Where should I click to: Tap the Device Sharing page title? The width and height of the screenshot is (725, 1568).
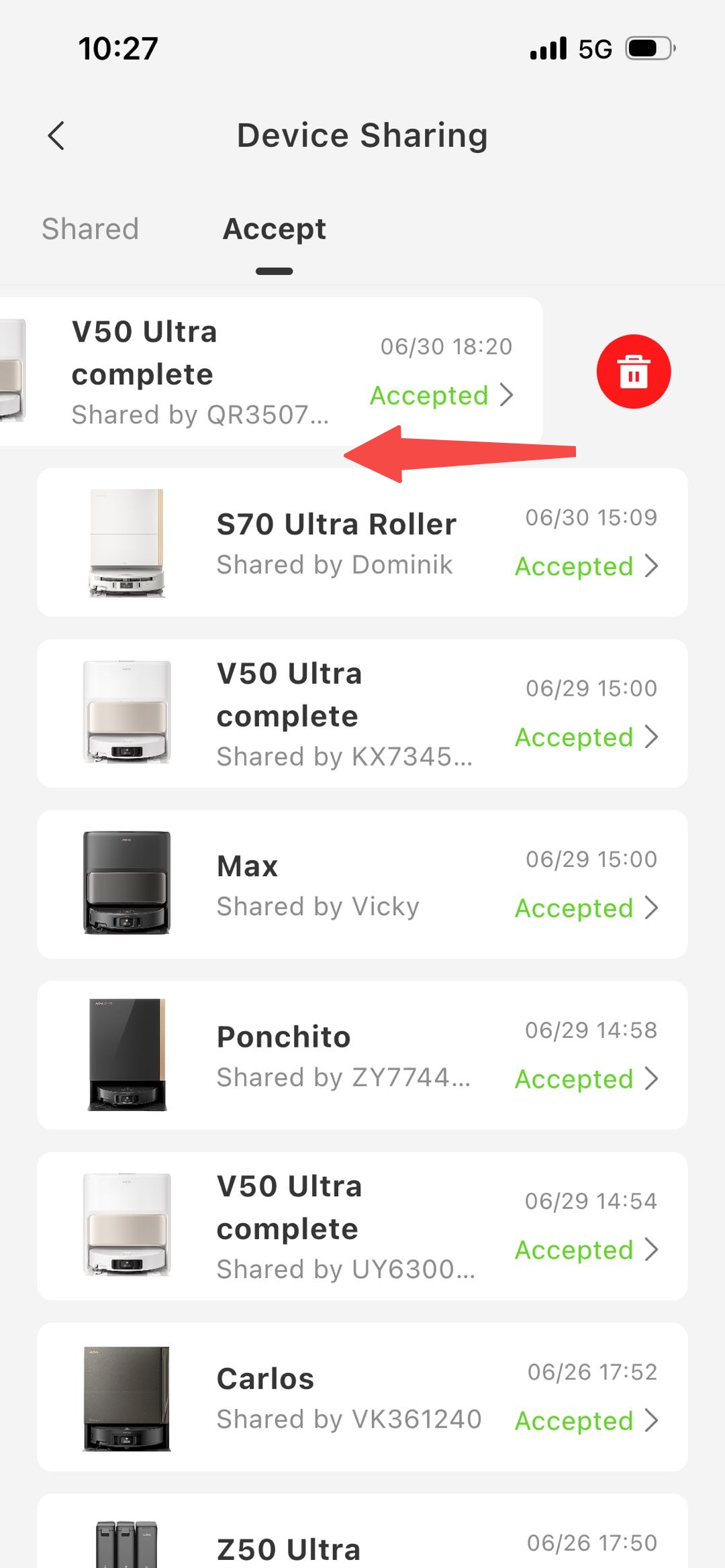coord(362,136)
